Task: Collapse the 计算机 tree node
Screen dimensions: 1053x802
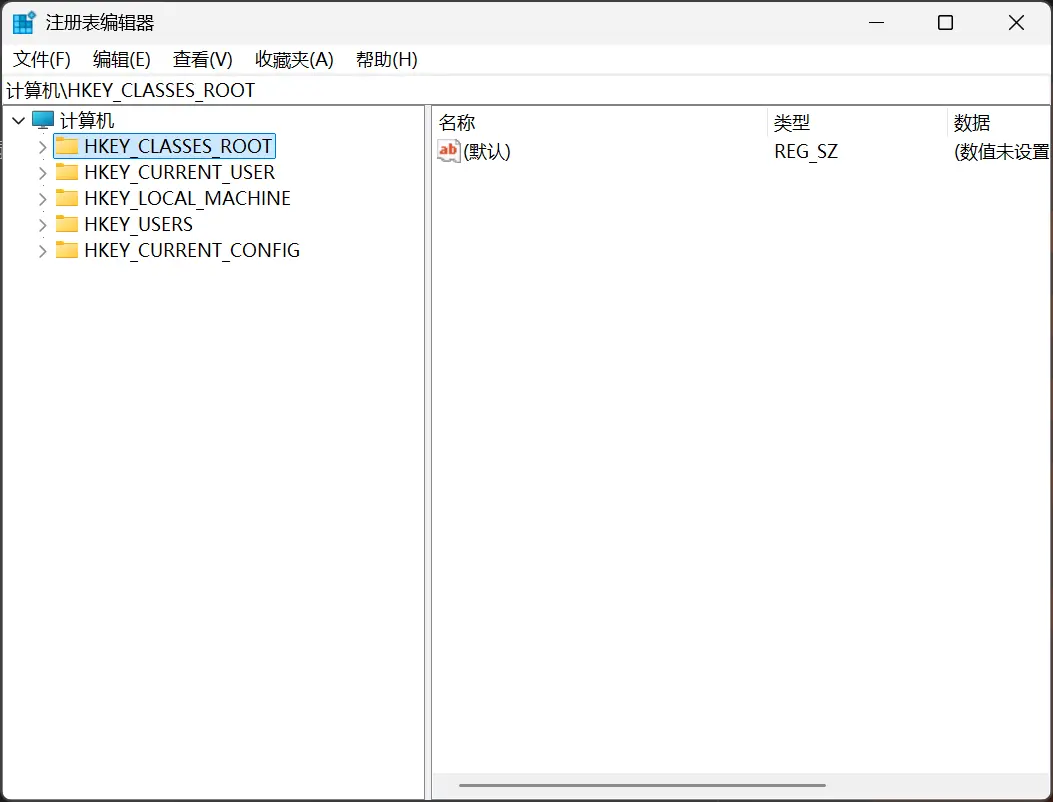Action: [x=17, y=118]
